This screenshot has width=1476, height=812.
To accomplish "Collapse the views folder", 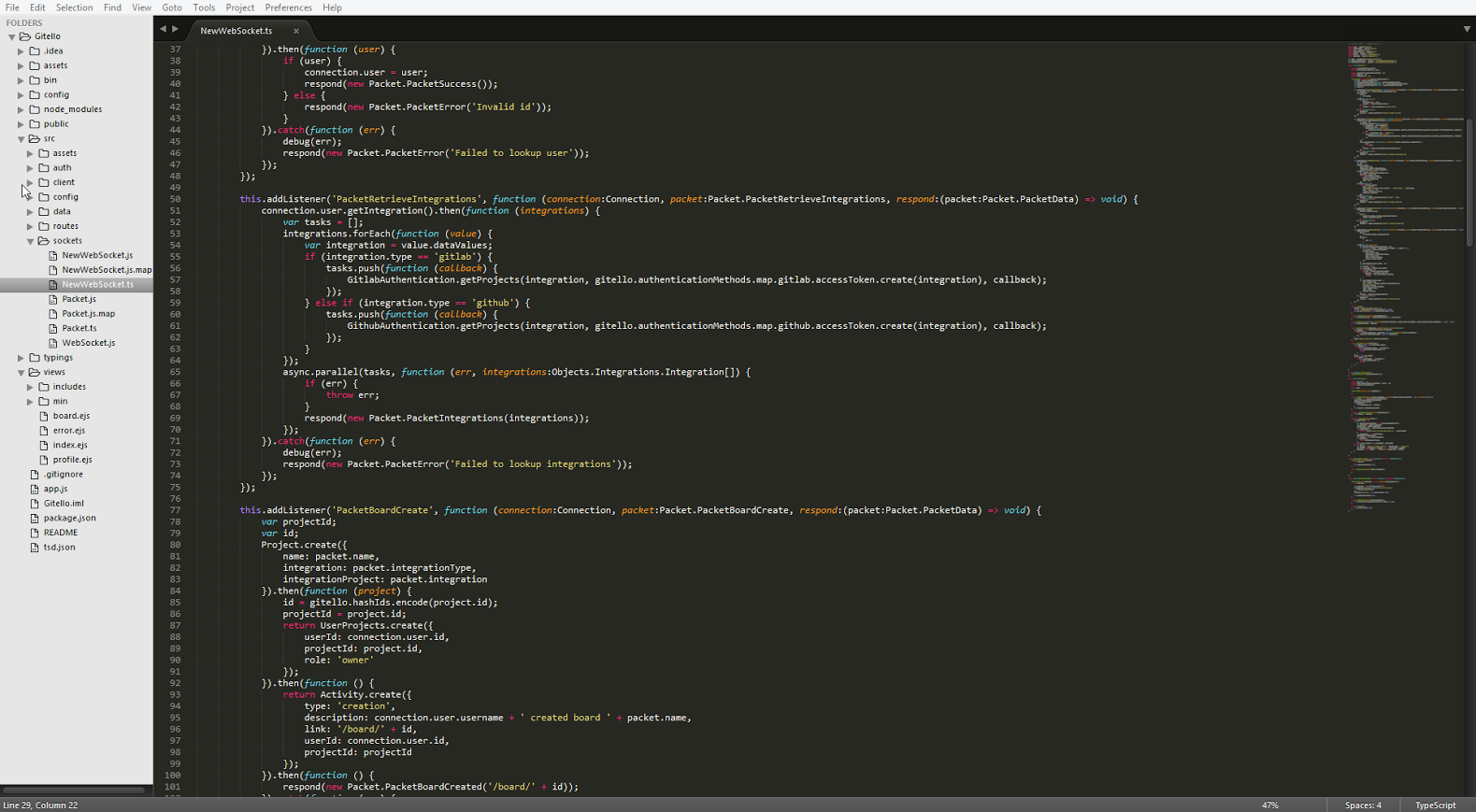I will [21, 372].
